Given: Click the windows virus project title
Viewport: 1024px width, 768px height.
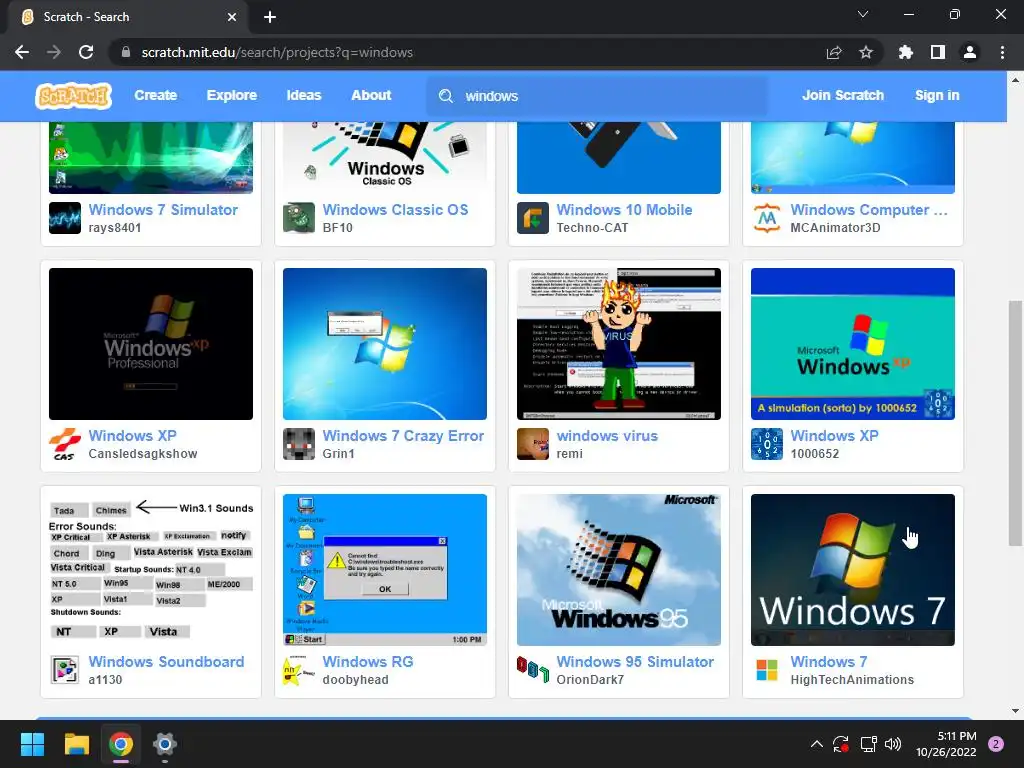Looking at the screenshot, I should point(607,436).
